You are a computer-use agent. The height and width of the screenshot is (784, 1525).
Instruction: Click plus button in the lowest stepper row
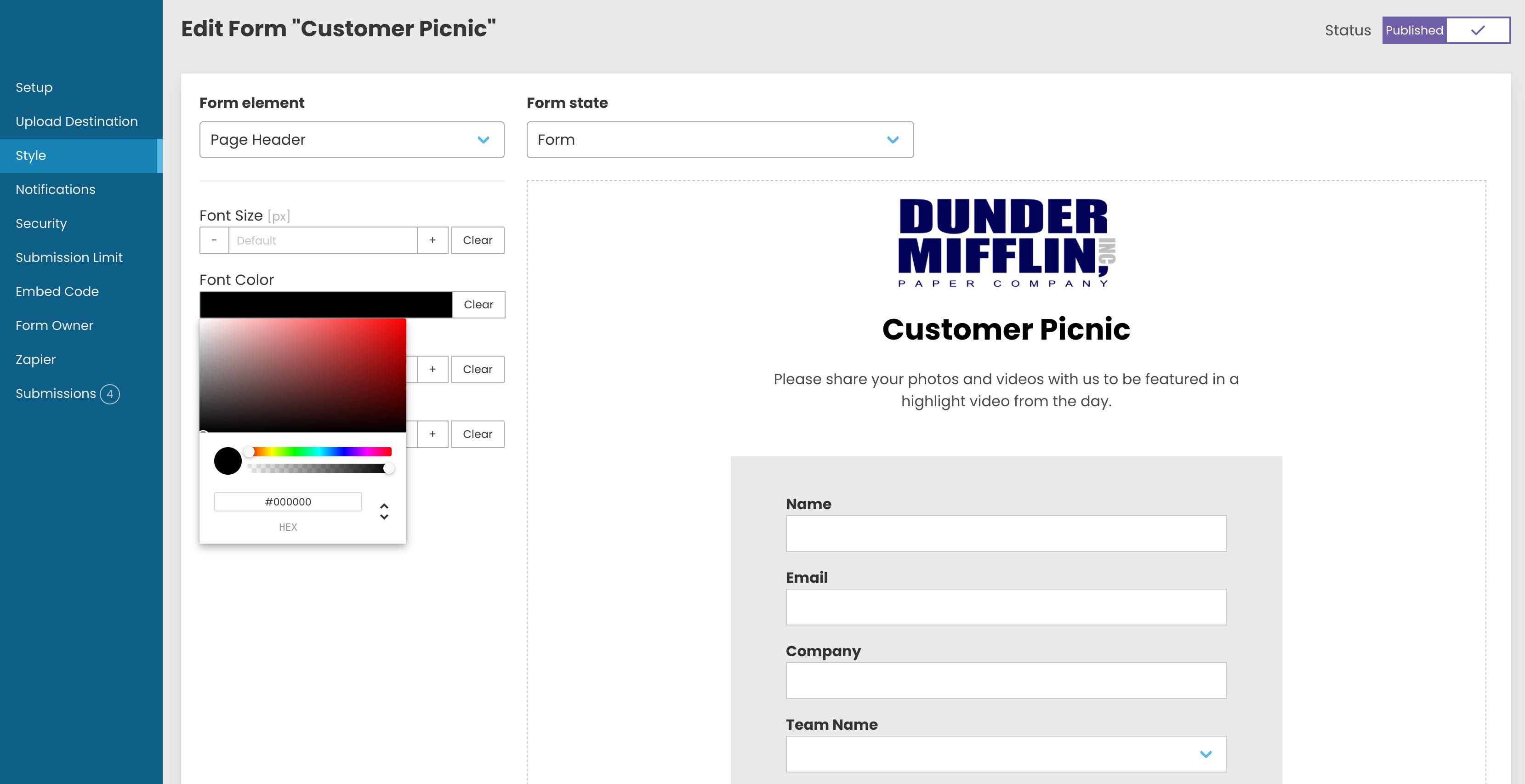coord(432,434)
